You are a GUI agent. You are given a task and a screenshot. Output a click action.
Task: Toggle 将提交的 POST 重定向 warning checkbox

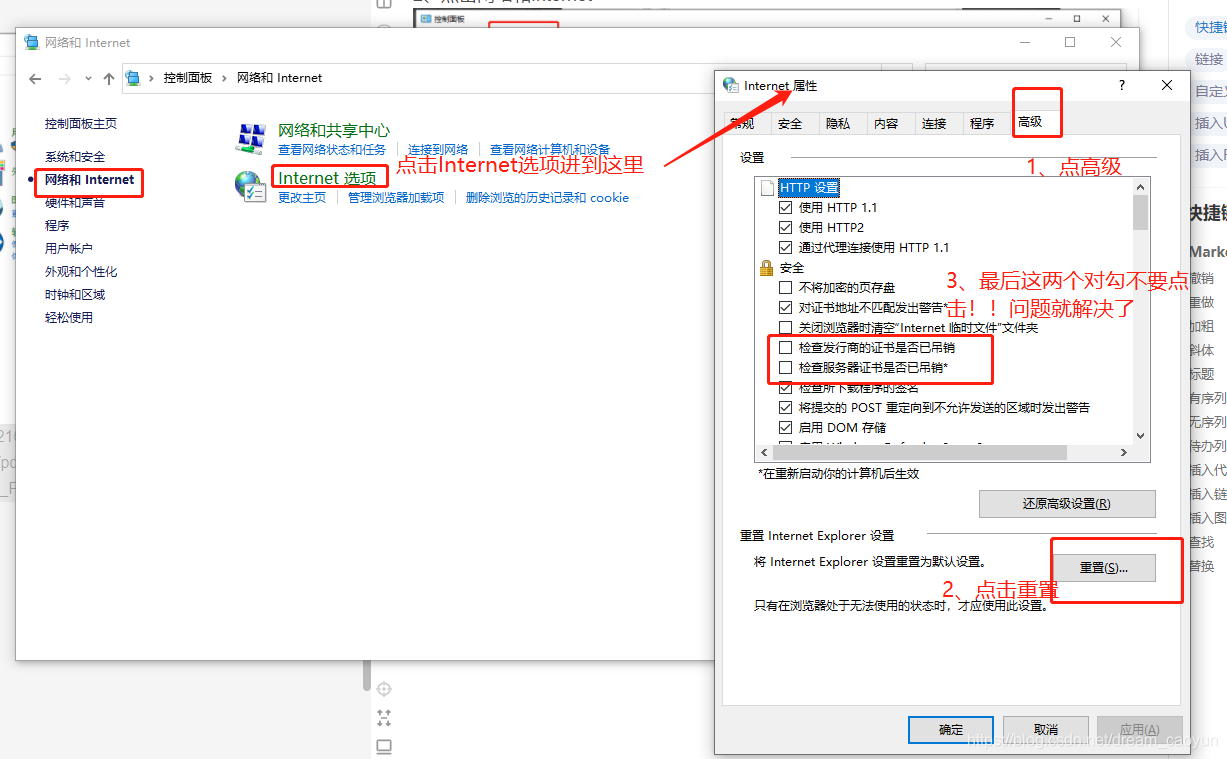785,408
